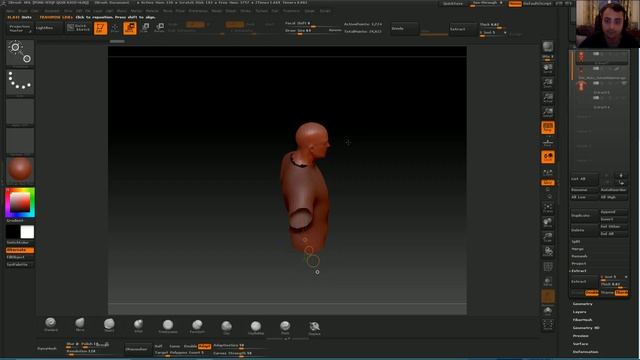The image size is (640, 360).
Task: Toggle Local symmetry button
Action: pyautogui.click(x=548, y=157)
